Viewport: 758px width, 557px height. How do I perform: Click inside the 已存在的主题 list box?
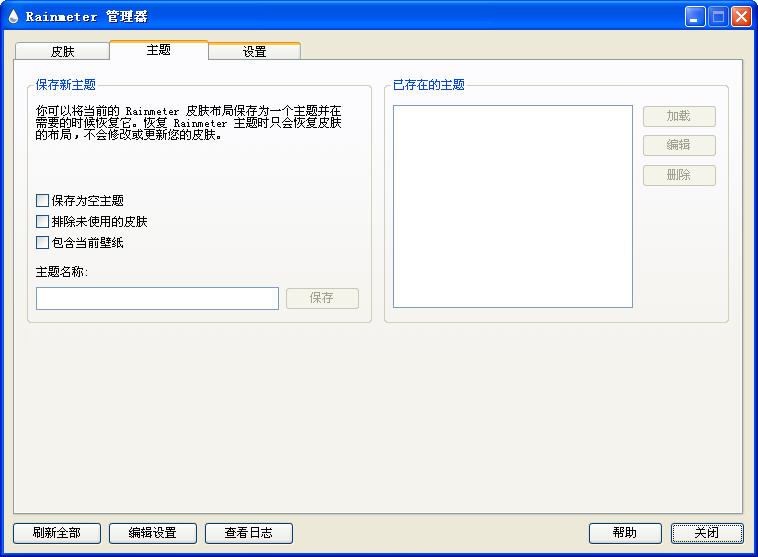(512, 206)
